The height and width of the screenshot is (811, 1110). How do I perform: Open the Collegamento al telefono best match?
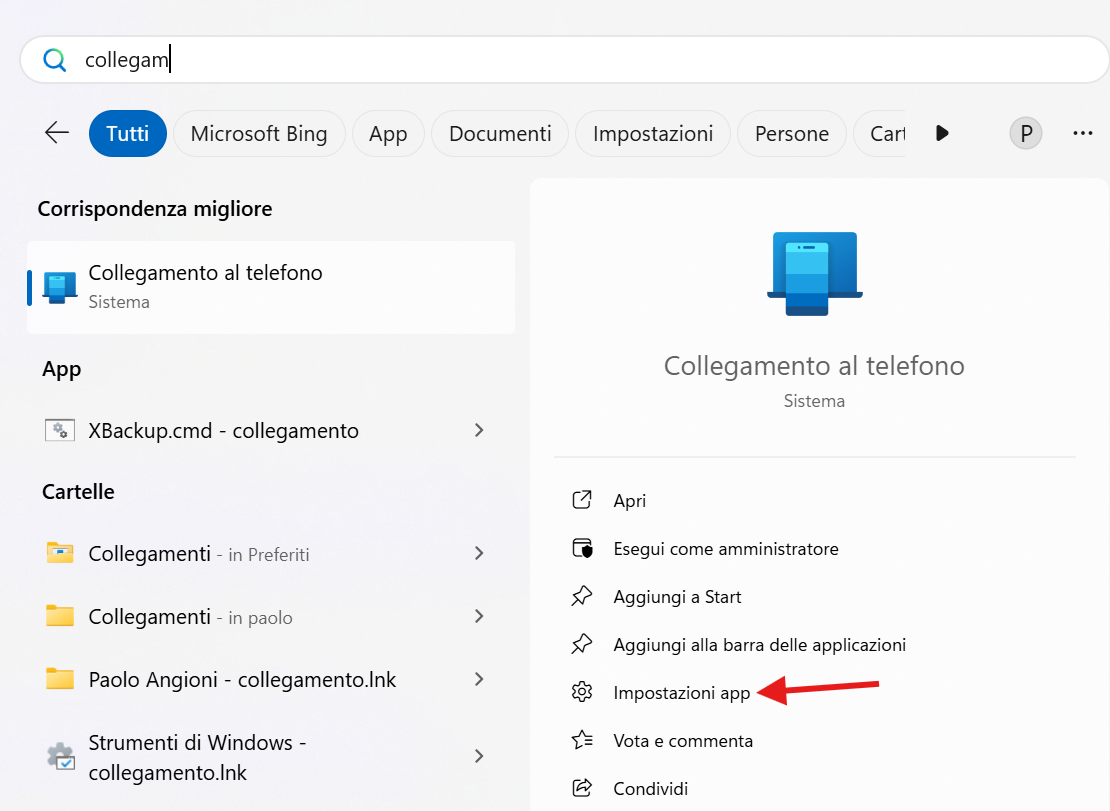click(270, 287)
